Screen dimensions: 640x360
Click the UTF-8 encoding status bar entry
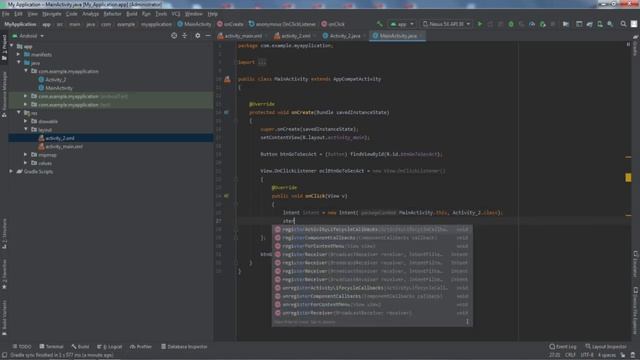tap(587, 355)
